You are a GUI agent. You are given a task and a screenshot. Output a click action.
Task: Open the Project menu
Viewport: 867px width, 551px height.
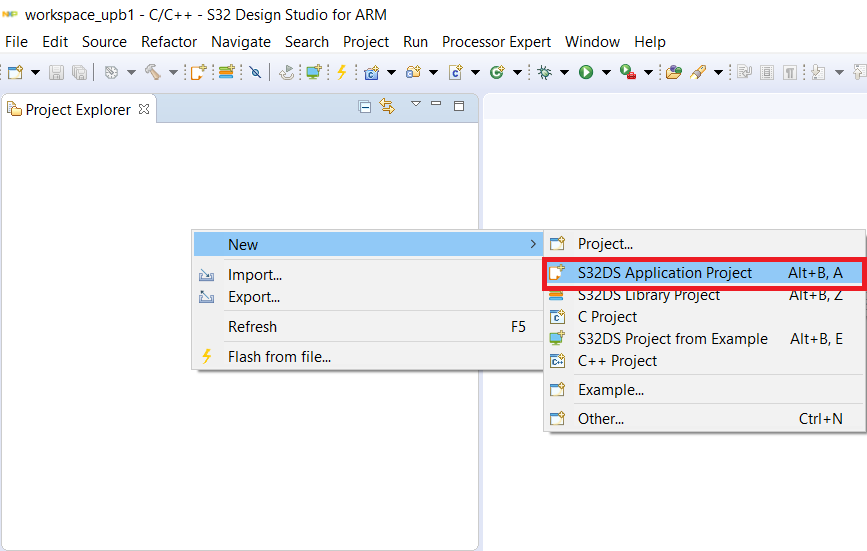(x=366, y=42)
